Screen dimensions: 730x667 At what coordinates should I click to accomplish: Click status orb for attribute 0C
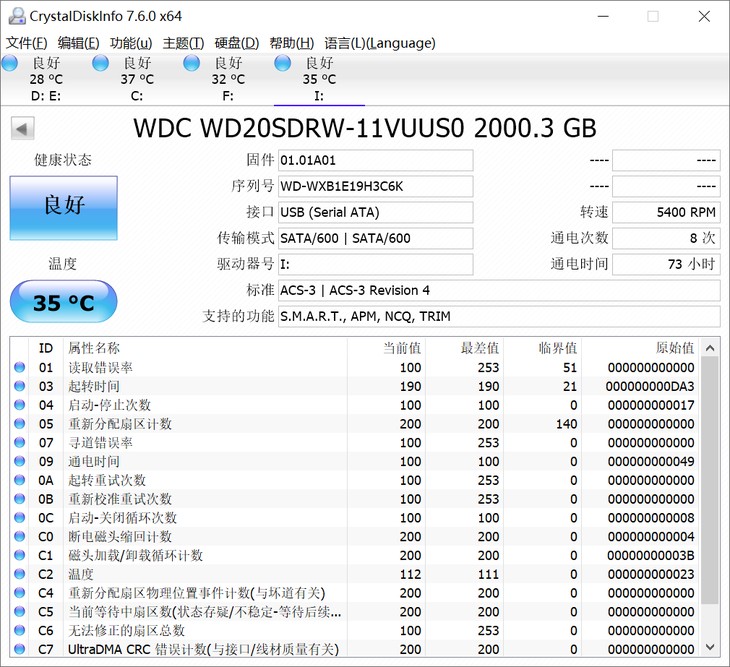(20, 518)
